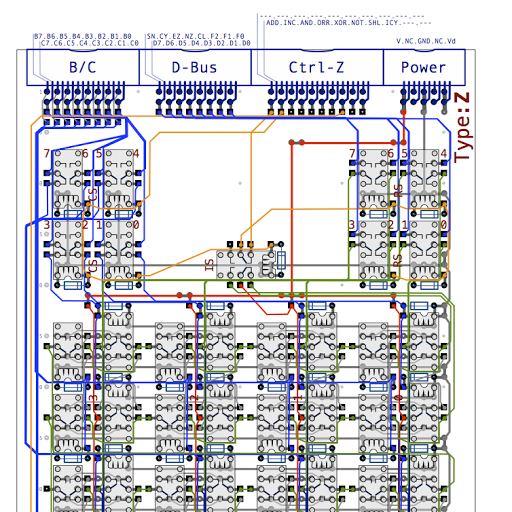The width and height of the screenshot is (512, 512).
Task: Click bit number 7 in the CS relay group
Action: (x=47, y=153)
